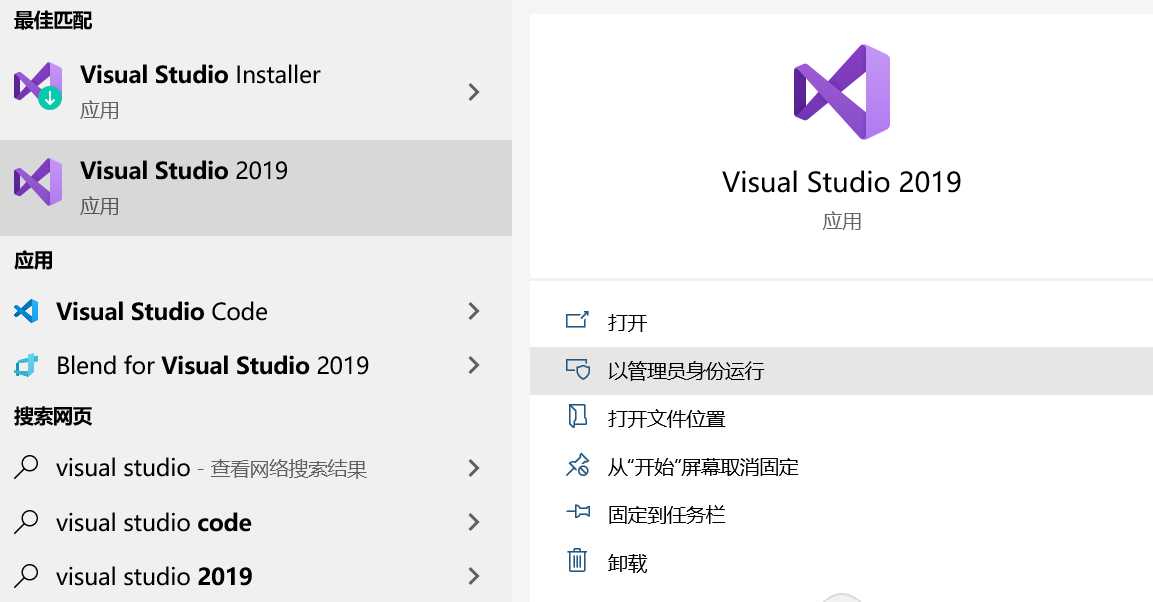This screenshot has width=1153, height=602.
Task: Click the magnifier icon beside 查看网络搜索结果
Action: click(26, 467)
